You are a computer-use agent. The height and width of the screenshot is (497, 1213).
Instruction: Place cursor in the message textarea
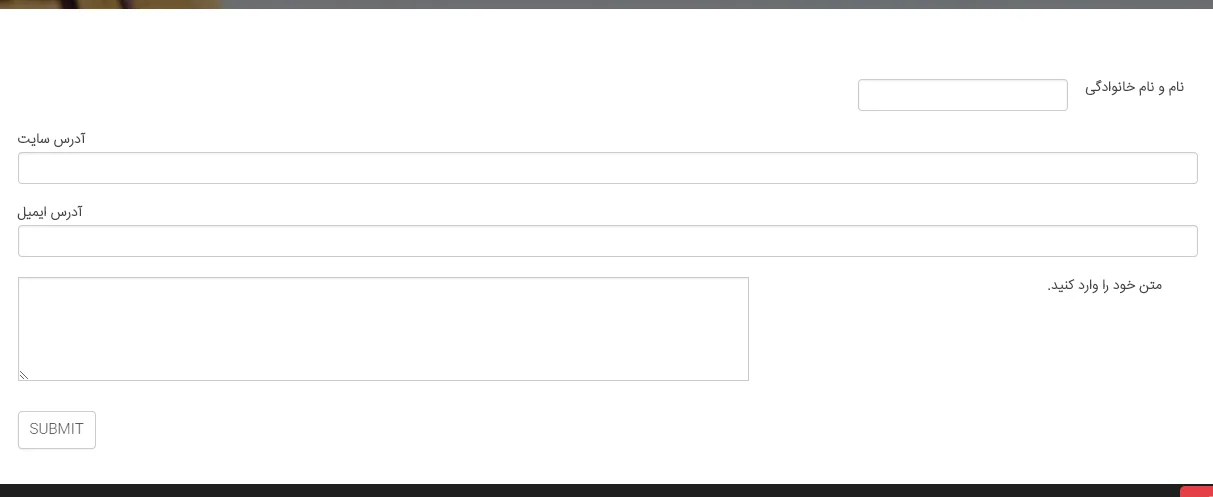[383, 329]
